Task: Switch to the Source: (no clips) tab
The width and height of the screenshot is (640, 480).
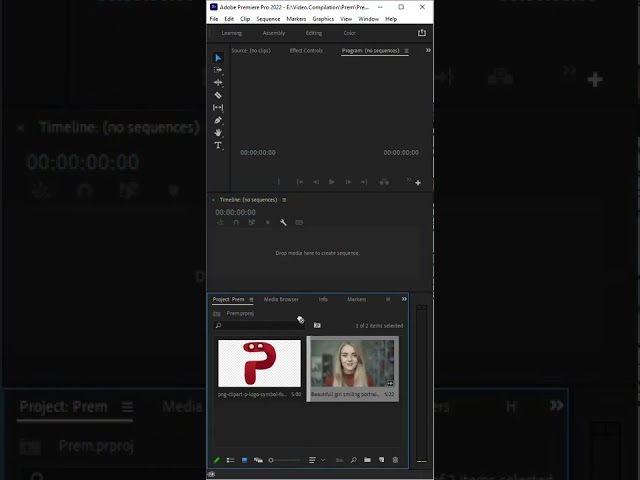Action: click(x=251, y=51)
